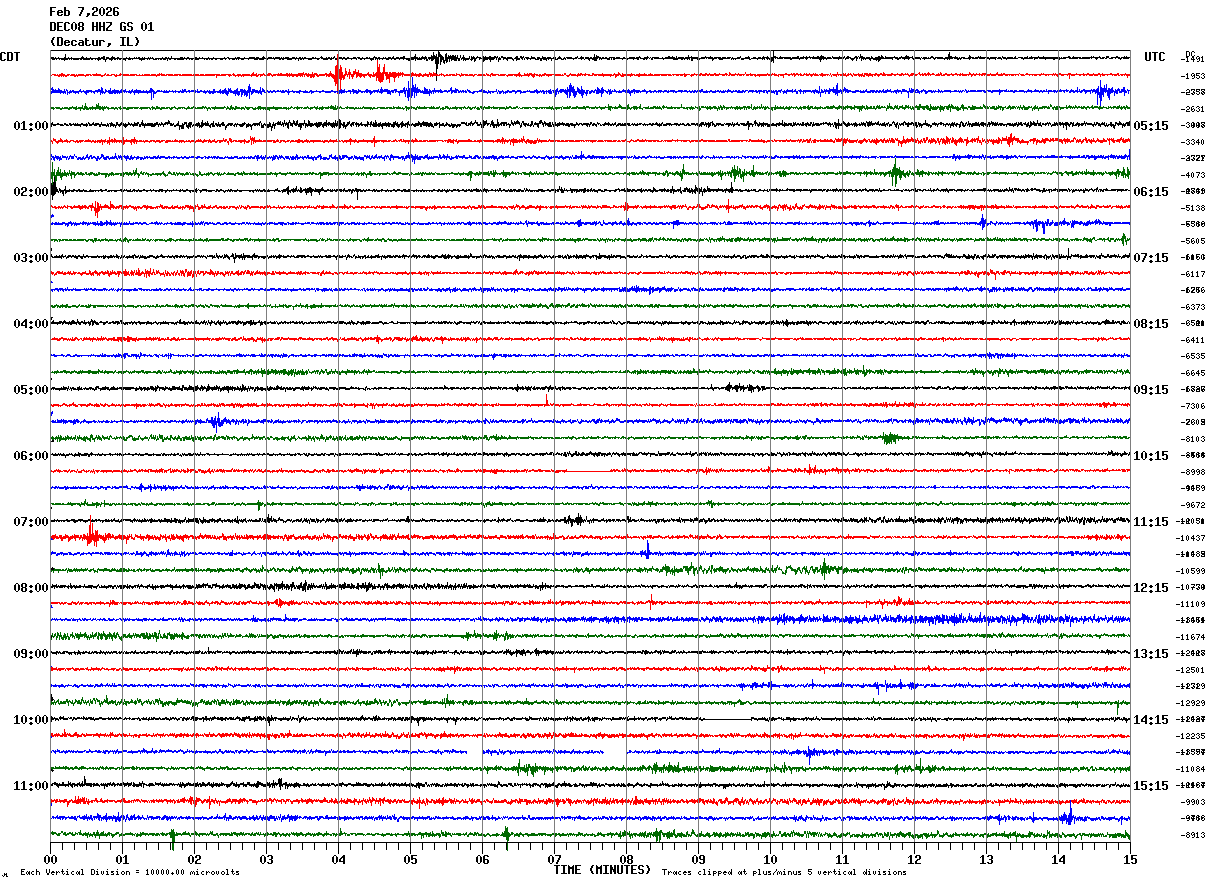This screenshot has height=886, width=1210.
Task: Click the 07:00 CDT row label
Action: 31,522
